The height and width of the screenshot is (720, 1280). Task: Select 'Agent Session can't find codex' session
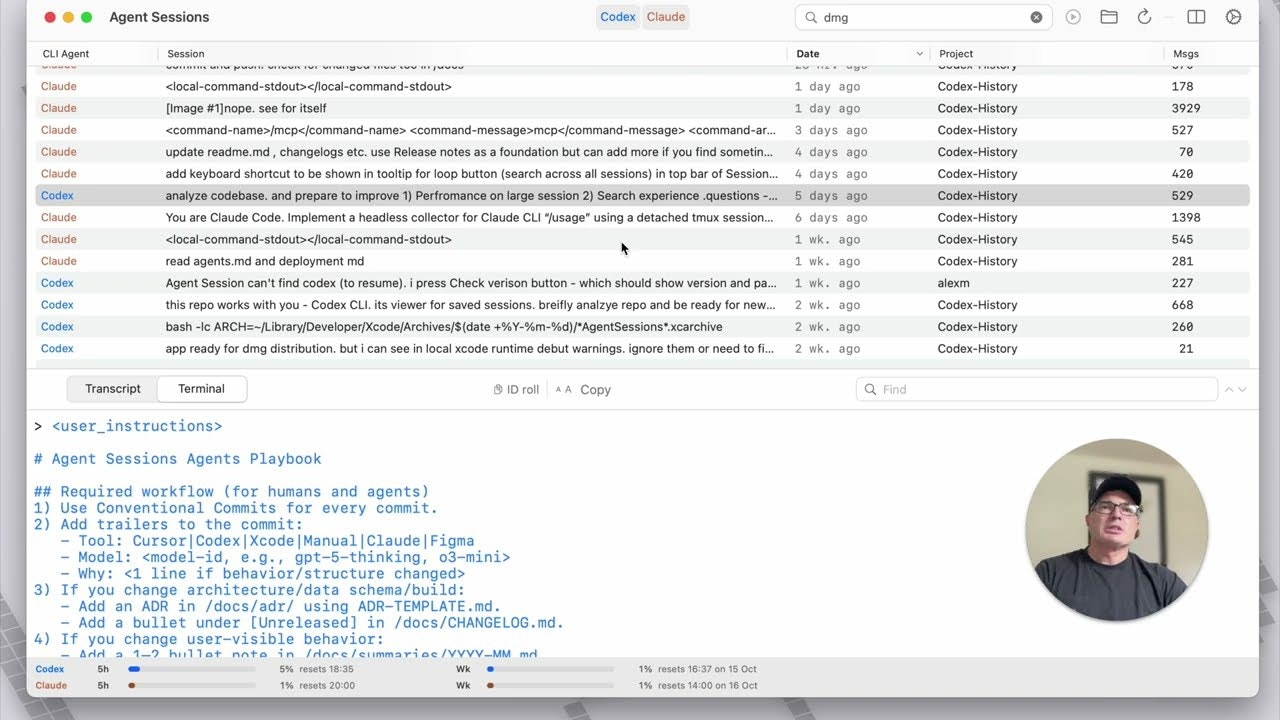tap(642, 283)
